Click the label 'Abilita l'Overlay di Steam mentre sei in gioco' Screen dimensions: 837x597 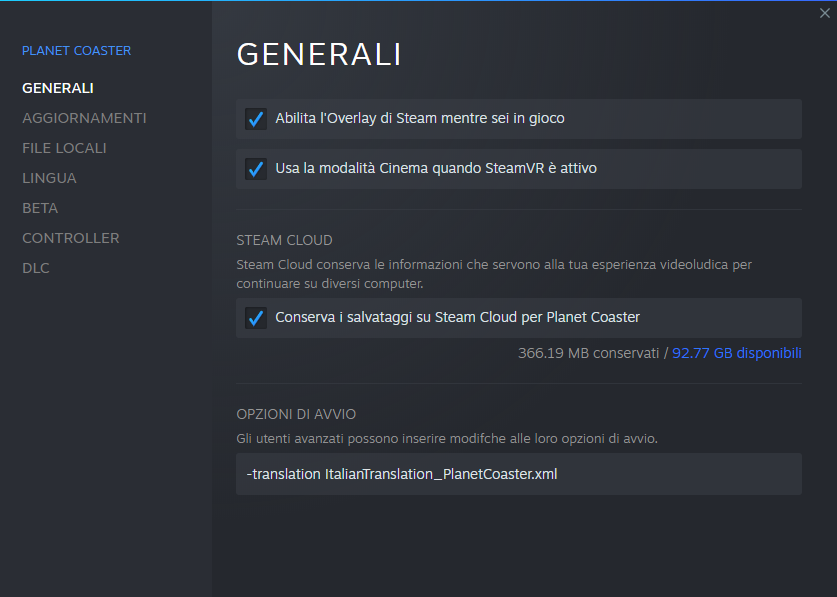420,118
